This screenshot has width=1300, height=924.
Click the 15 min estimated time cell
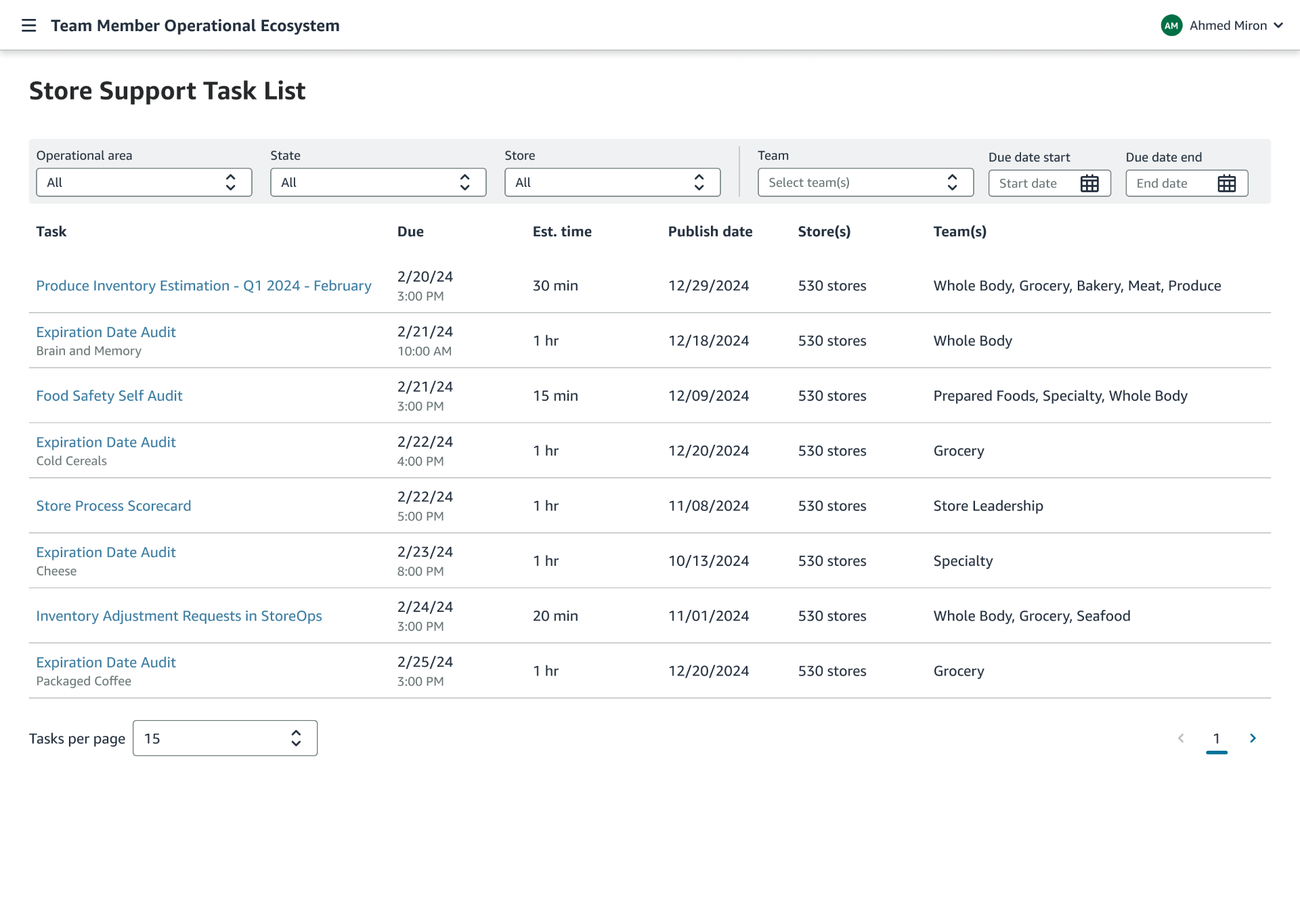pyautogui.click(x=555, y=396)
